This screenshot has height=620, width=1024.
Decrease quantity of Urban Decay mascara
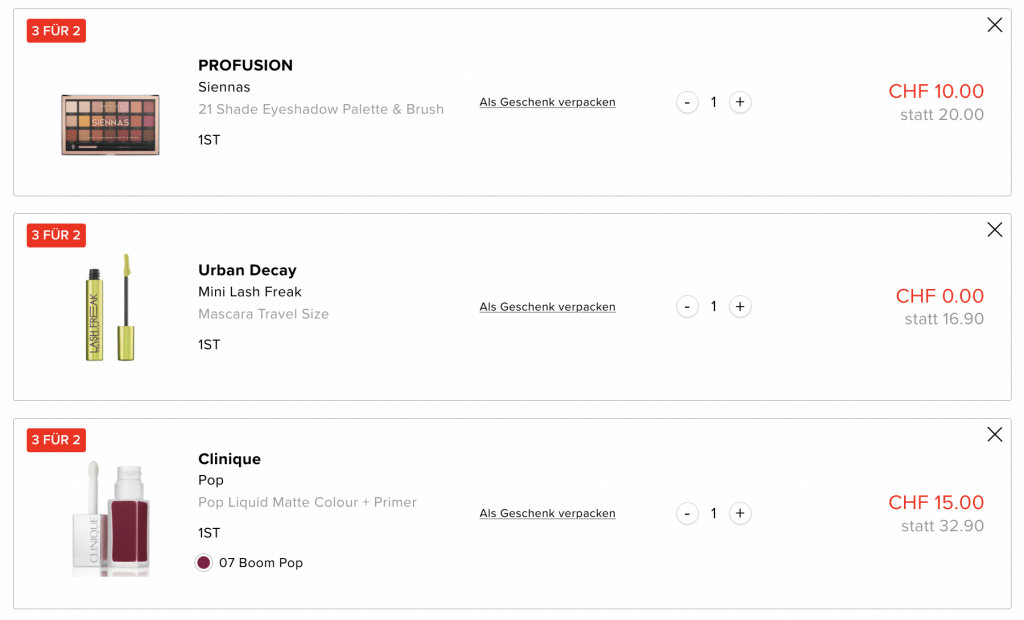687,307
